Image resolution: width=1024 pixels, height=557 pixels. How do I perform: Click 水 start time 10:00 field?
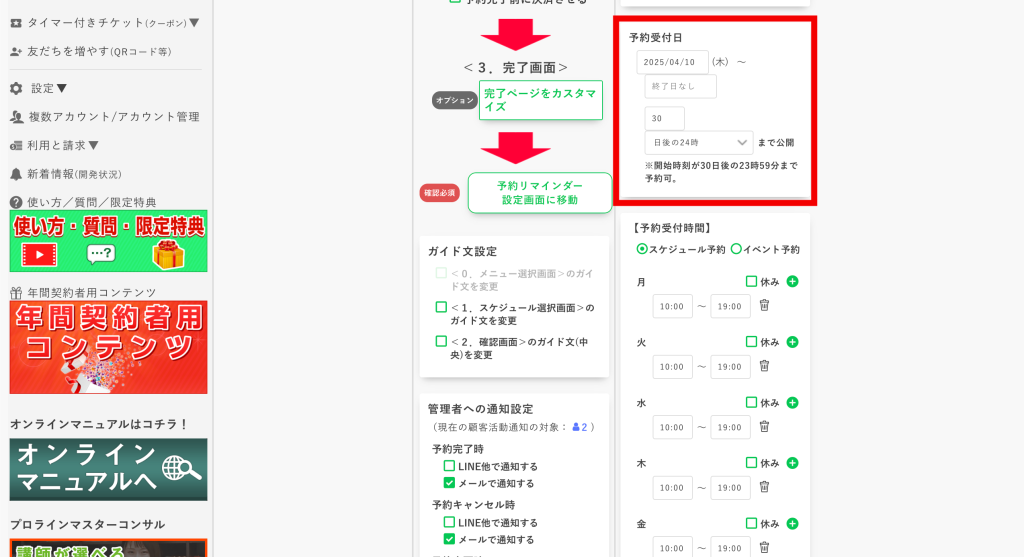coord(673,427)
